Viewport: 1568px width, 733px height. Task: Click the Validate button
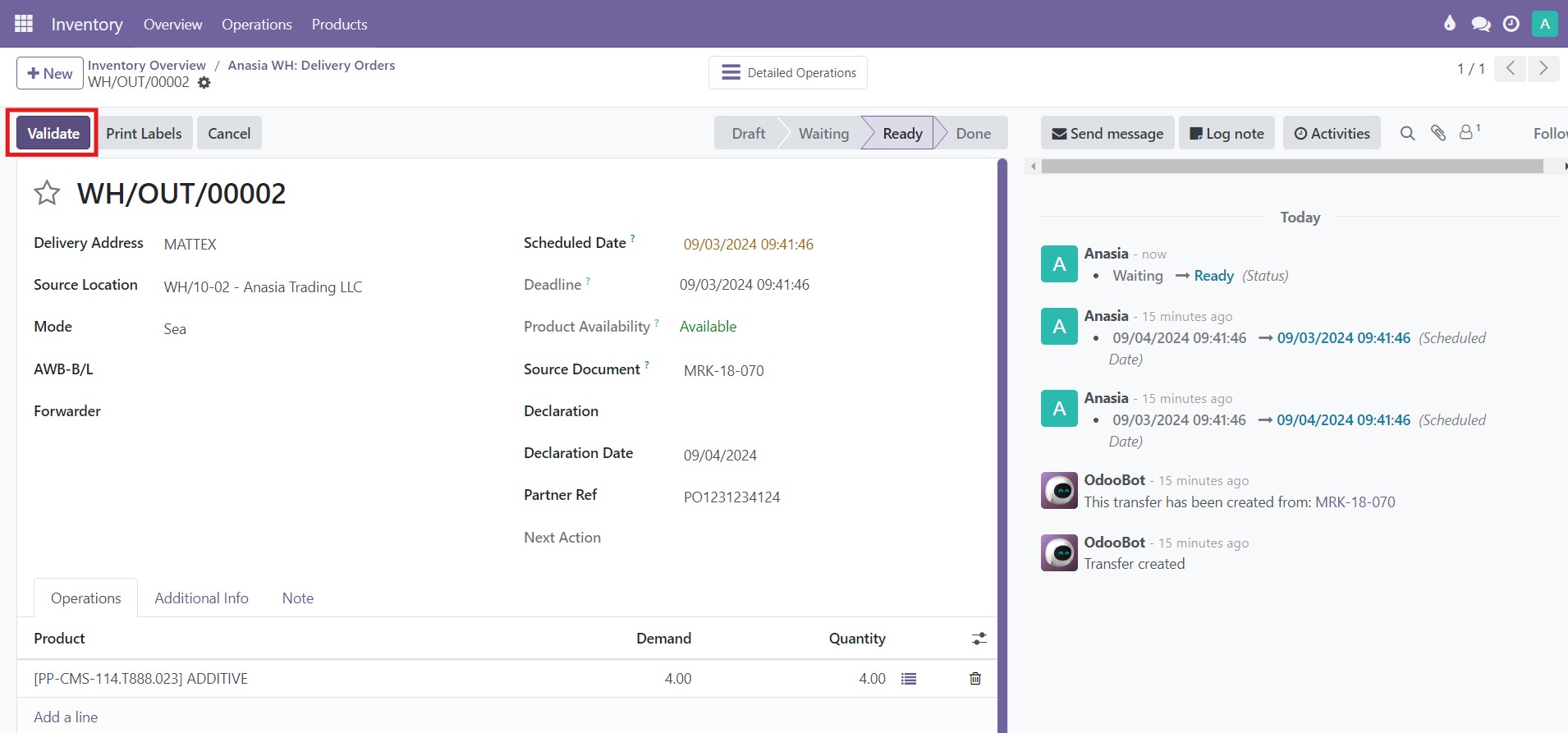[53, 133]
